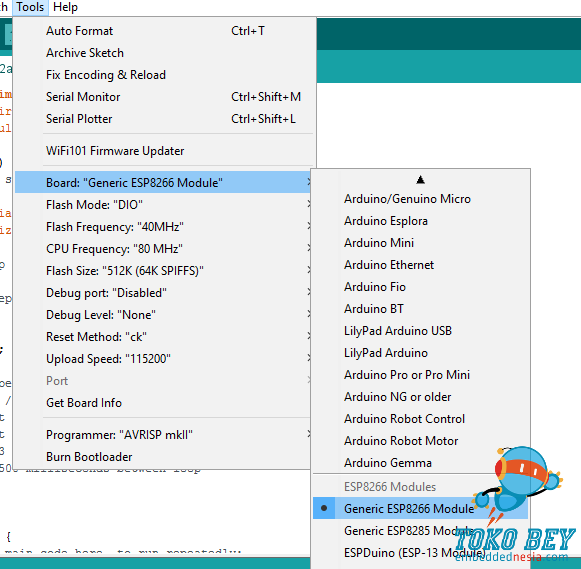This screenshot has height=569, width=581.
Task: Click Burn Bootloader
Action: [163, 457]
